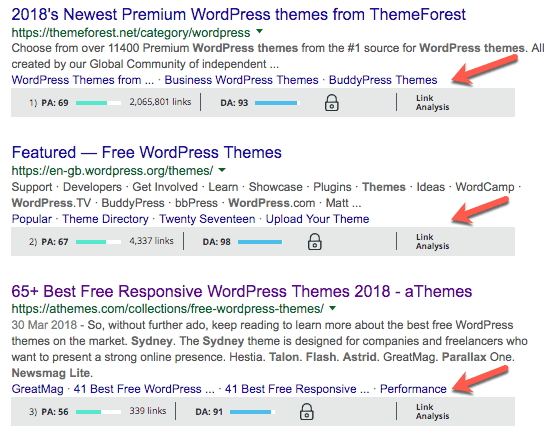This screenshot has height=435, width=550.
Task: Click the 'PA: 56' label
Action: tap(55, 411)
